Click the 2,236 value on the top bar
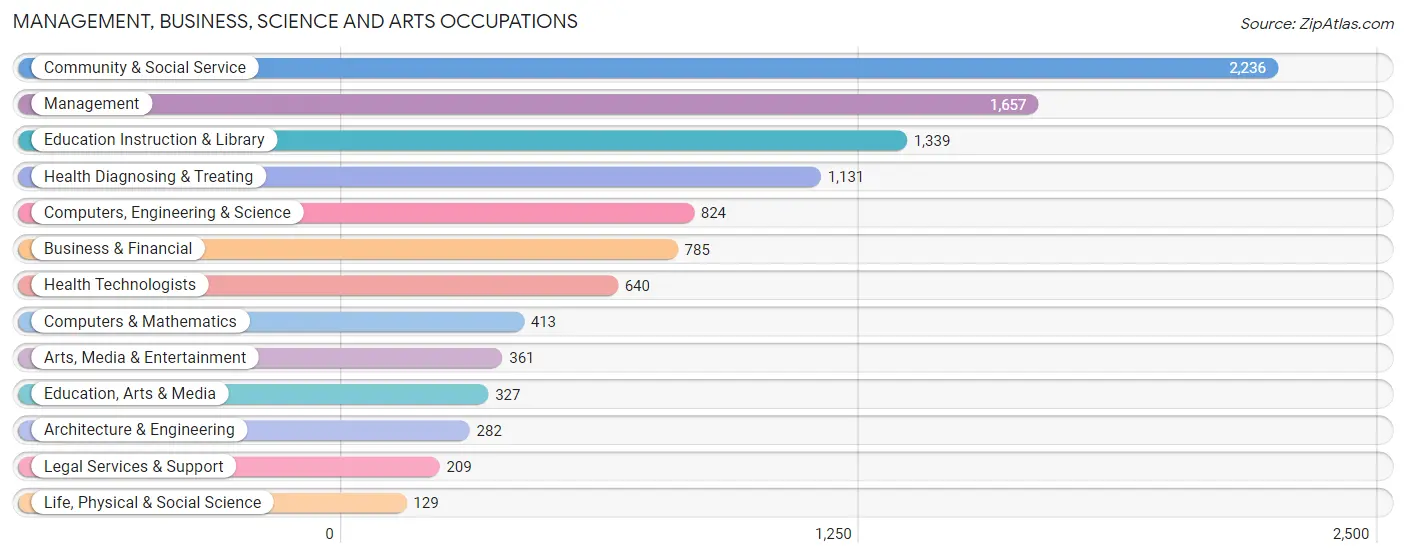The height and width of the screenshot is (558, 1406). pos(1247,68)
